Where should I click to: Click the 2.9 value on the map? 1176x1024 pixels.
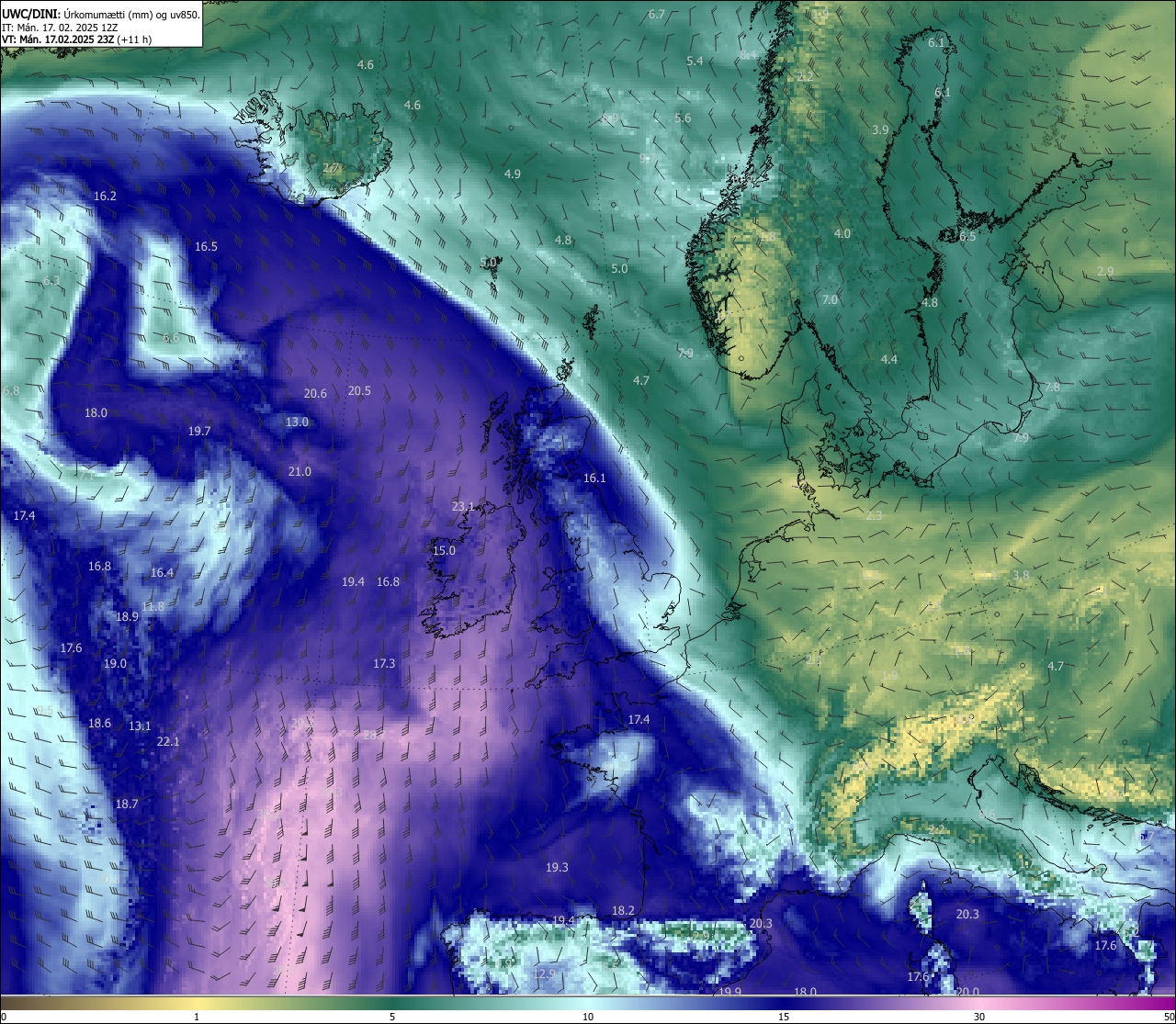[x=1105, y=271]
